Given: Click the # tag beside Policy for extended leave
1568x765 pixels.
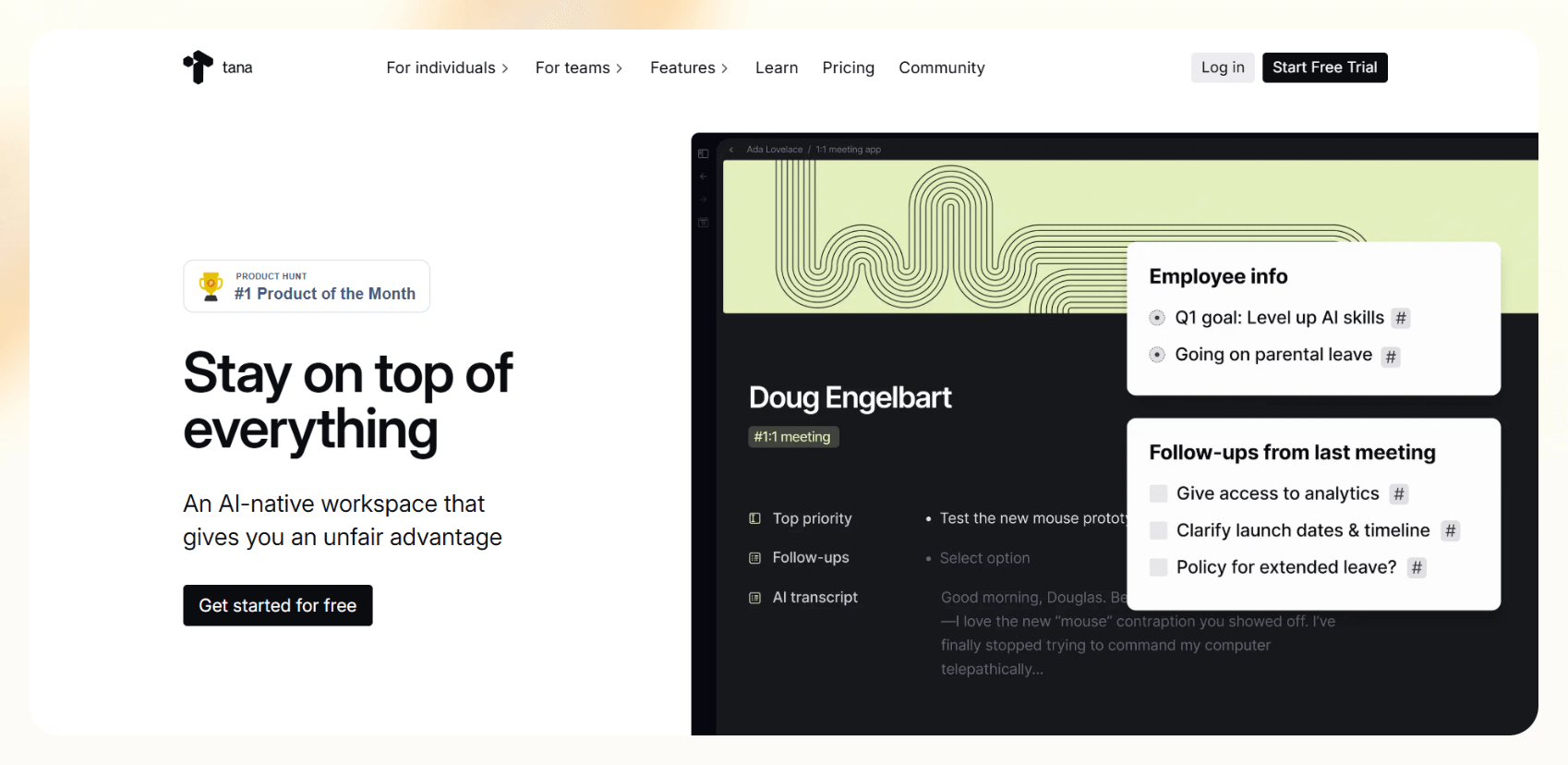Looking at the screenshot, I should pos(1417,568).
